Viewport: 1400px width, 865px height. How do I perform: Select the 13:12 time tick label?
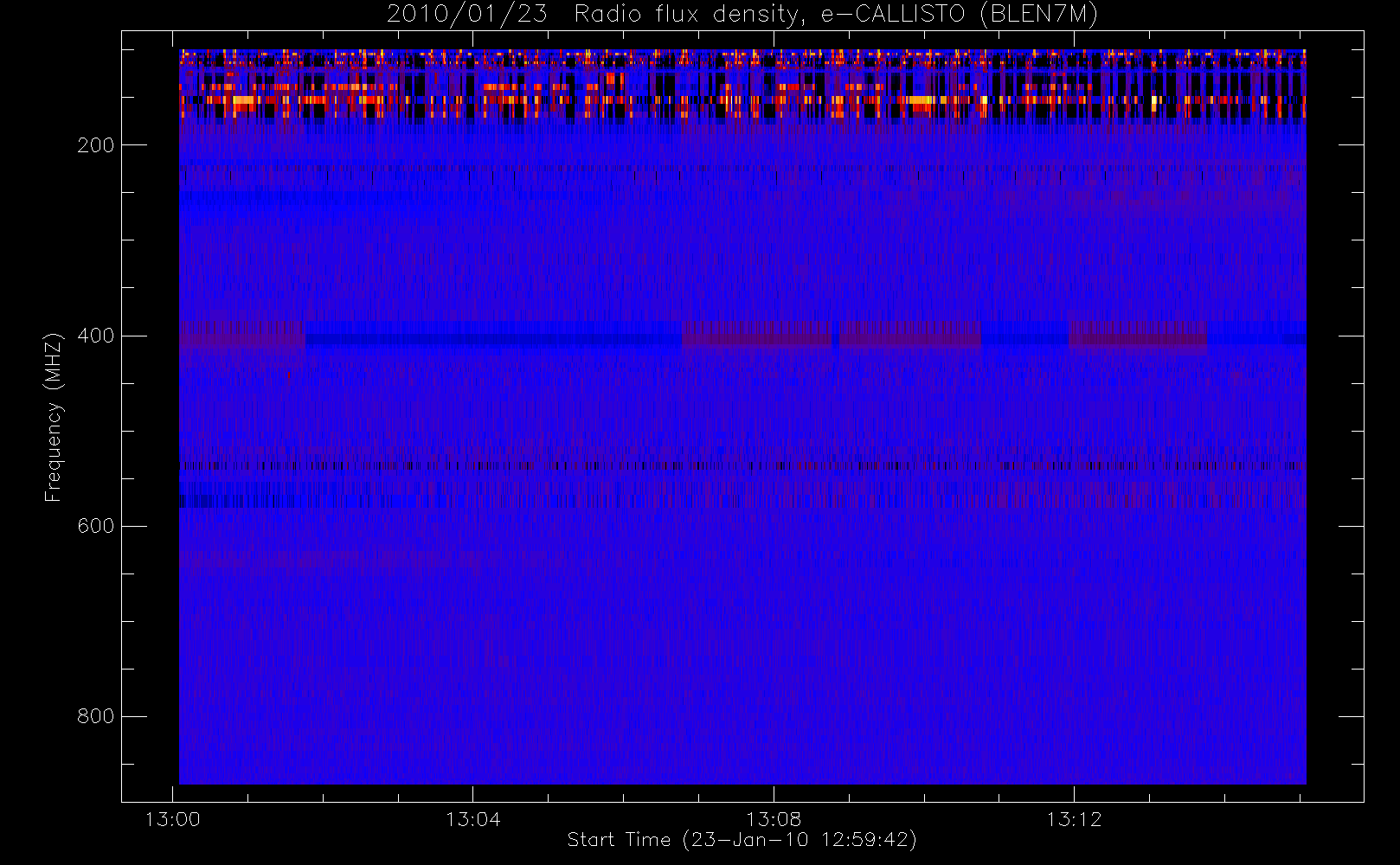tap(1074, 819)
